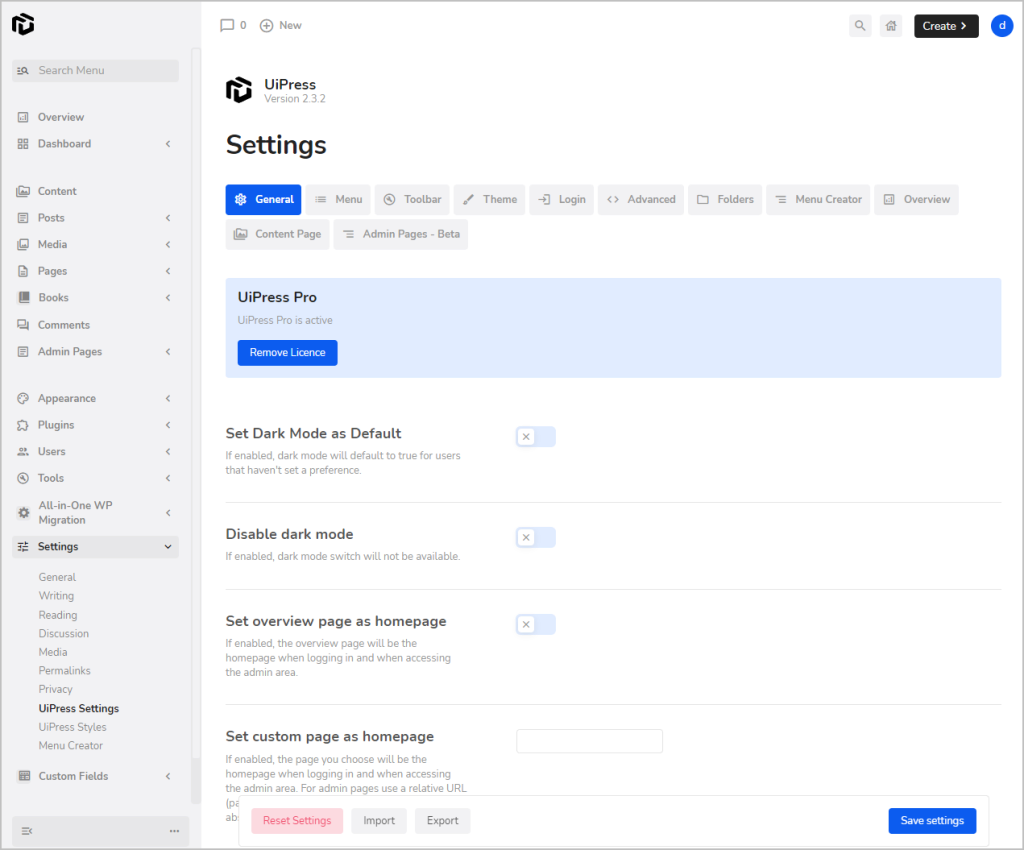Click the Appearance palette icon
Viewport: 1024px width, 850px height.
(x=23, y=398)
